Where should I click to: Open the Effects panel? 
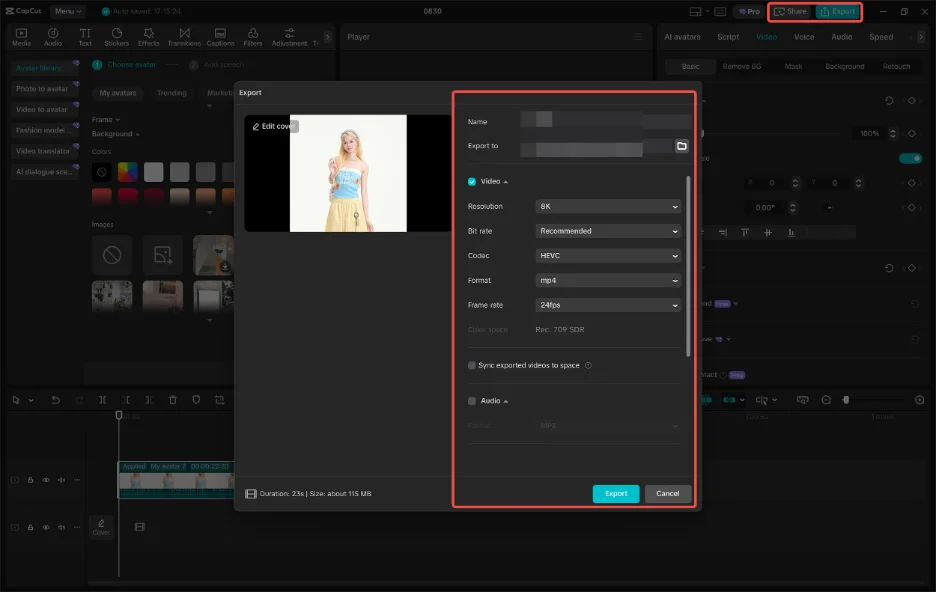(149, 37)
